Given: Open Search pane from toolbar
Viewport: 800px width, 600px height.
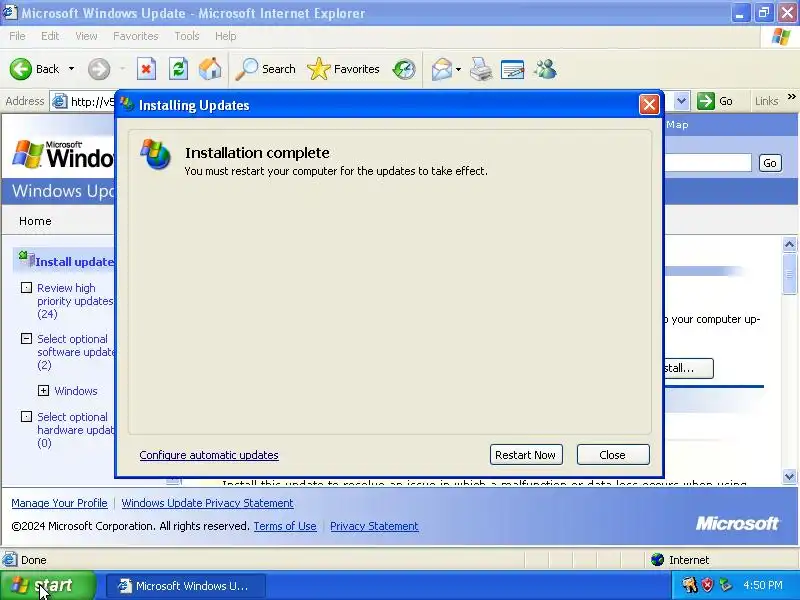Looking at the screenshot, I should tap(265, 69).
